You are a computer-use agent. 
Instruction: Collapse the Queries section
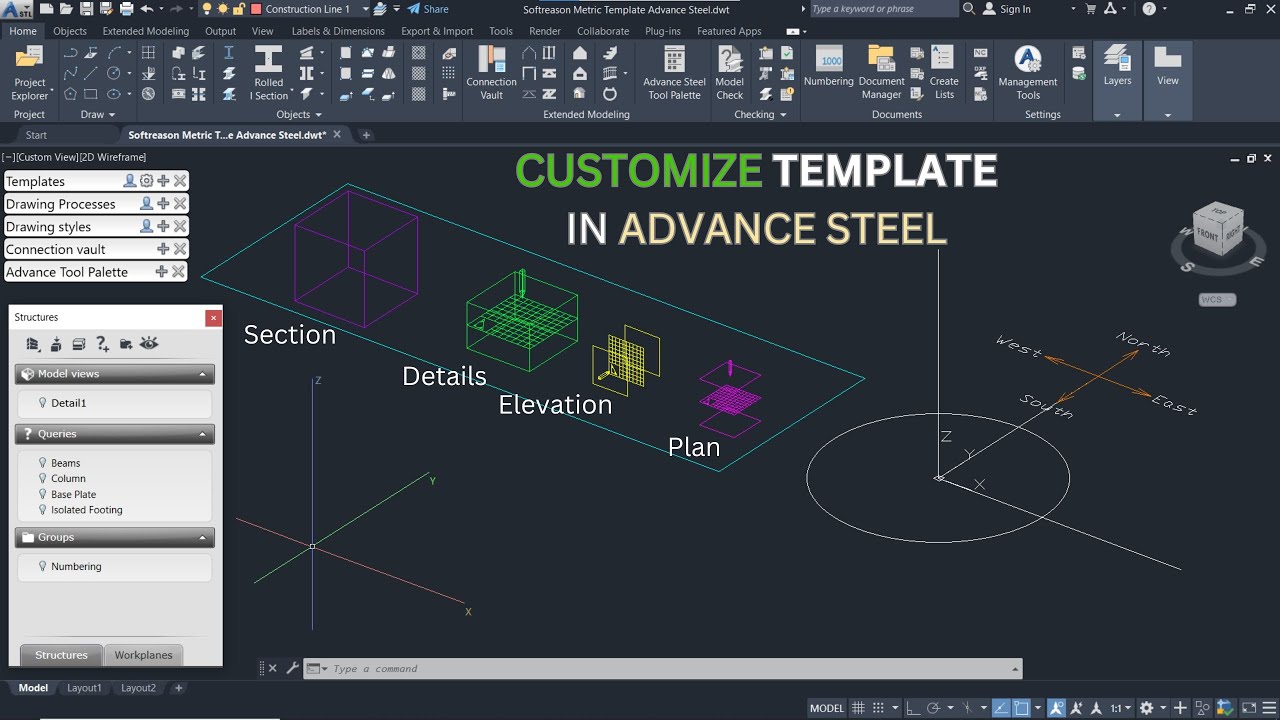[203, 434]
